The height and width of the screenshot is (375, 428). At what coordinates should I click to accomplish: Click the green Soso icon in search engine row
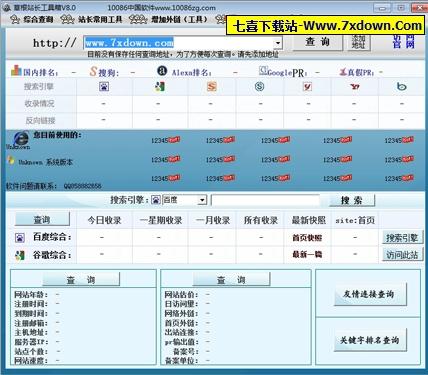point(259,87)
